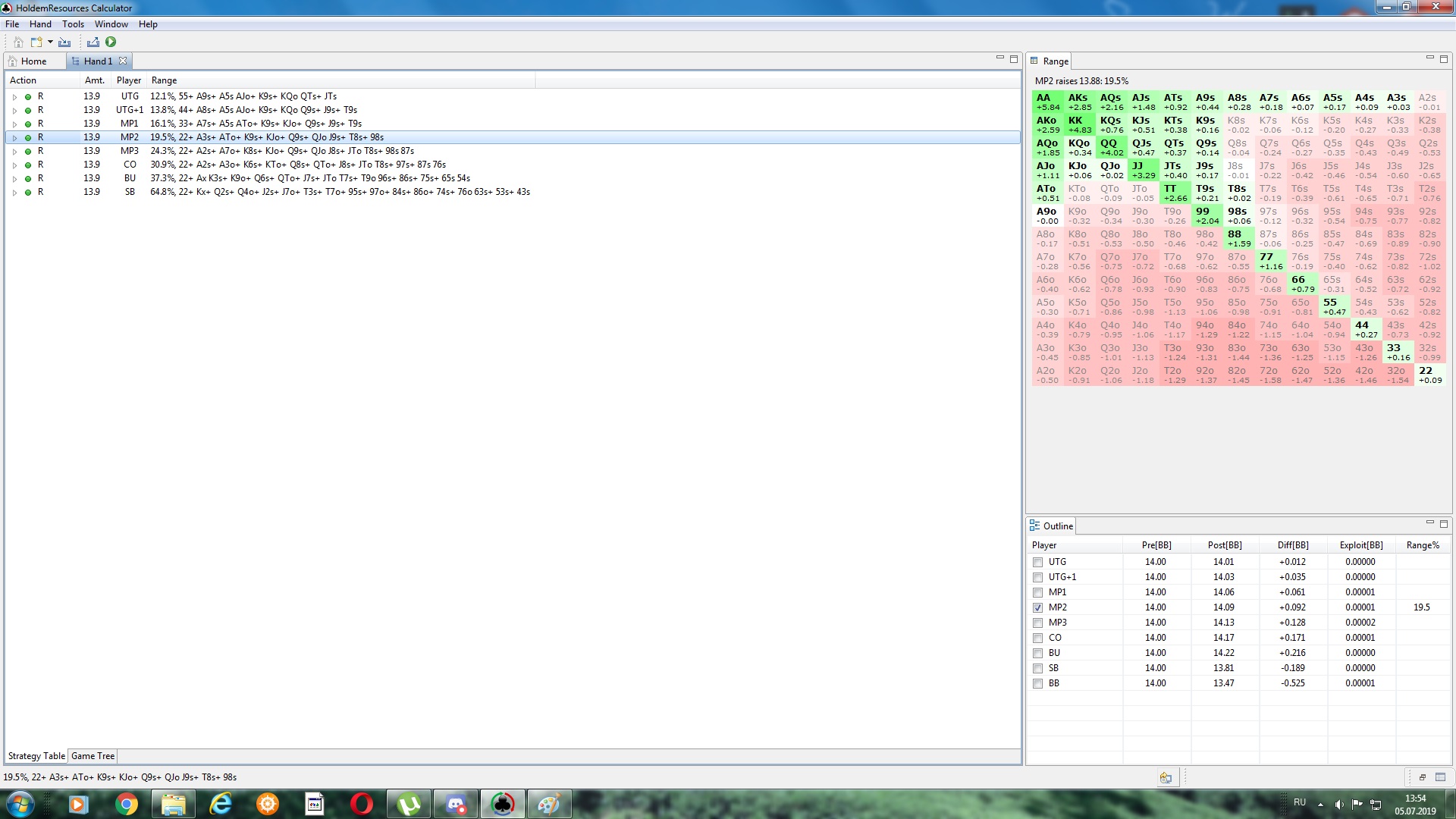This screenshot has width=1456, height=819.
Task: Click the Post[BB] column header
Action: pos(1225,545)
